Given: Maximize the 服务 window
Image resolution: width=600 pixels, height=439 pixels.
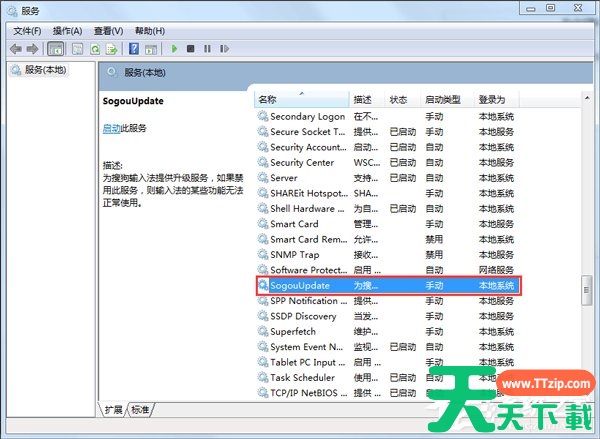Looking at the screenshot, I should pyautogui.click(x=551, y=8).
